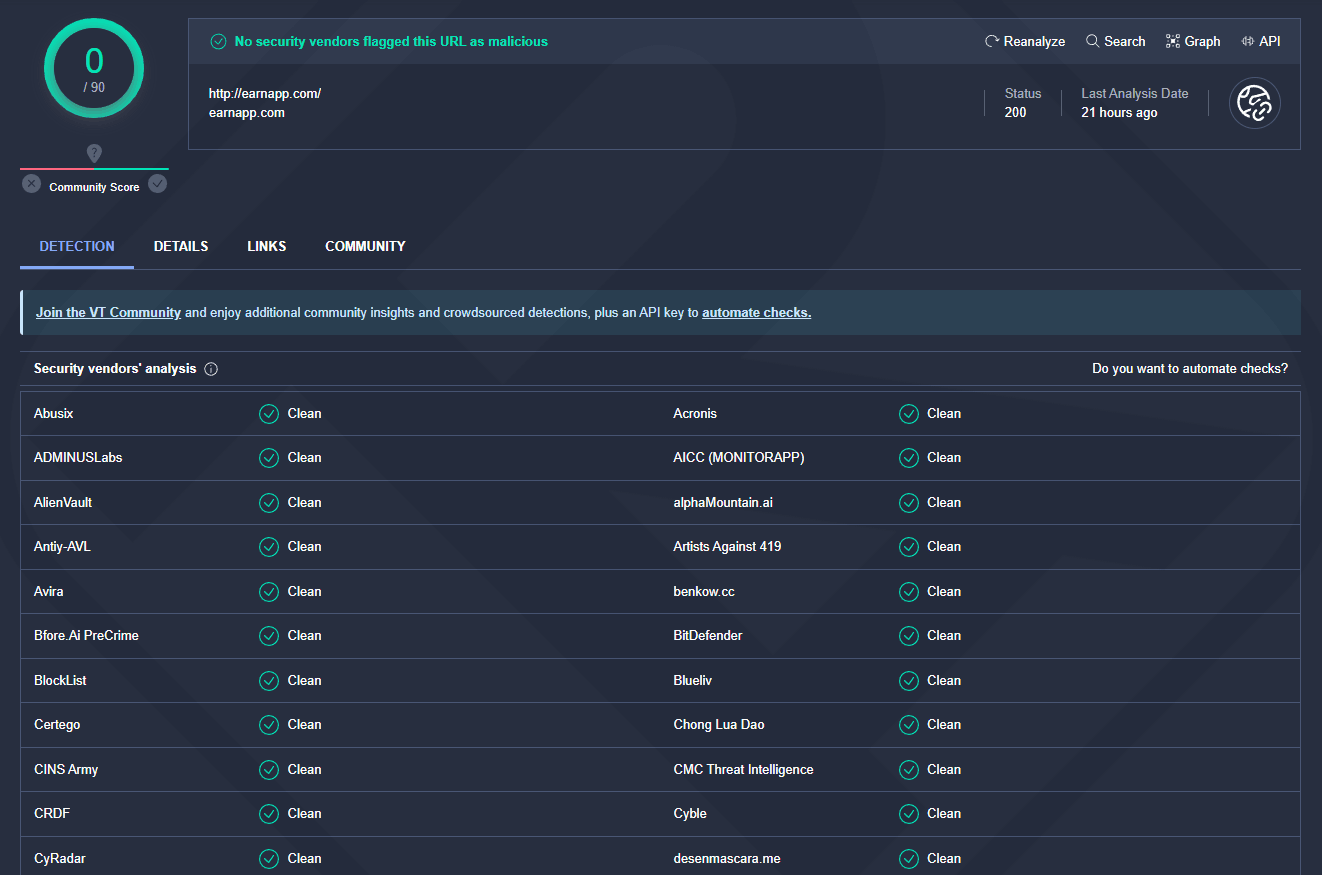Click the Clean check icon for AICC (MONITORAPP)
Screen dimensions: 1322x875
(909, 458)
